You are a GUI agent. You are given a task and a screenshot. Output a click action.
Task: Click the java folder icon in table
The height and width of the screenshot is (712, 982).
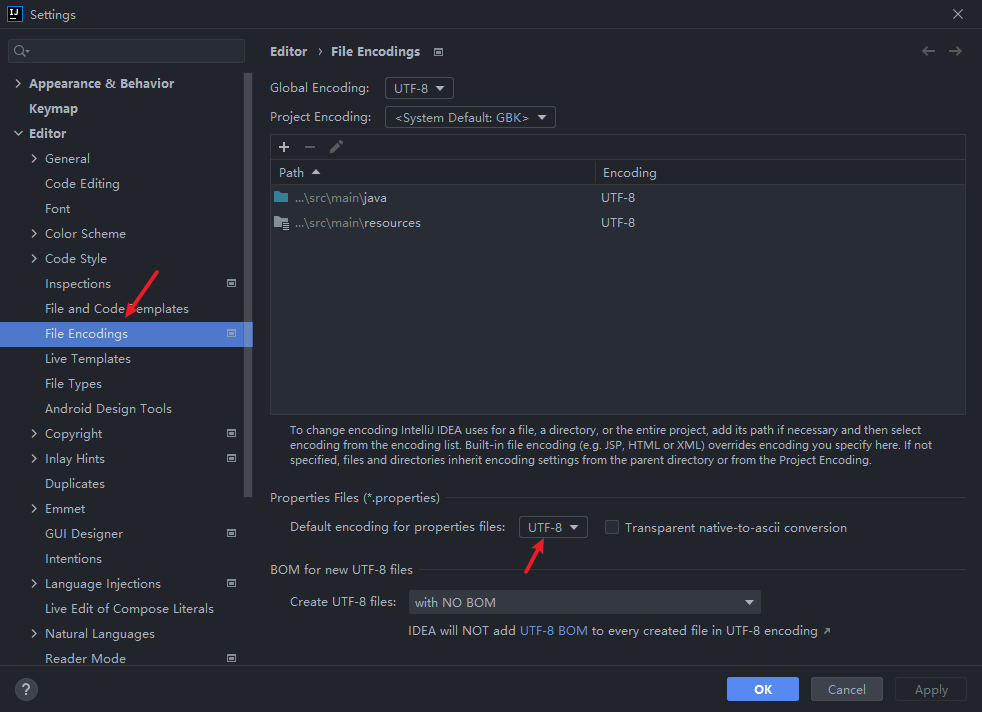coord(281,197)
